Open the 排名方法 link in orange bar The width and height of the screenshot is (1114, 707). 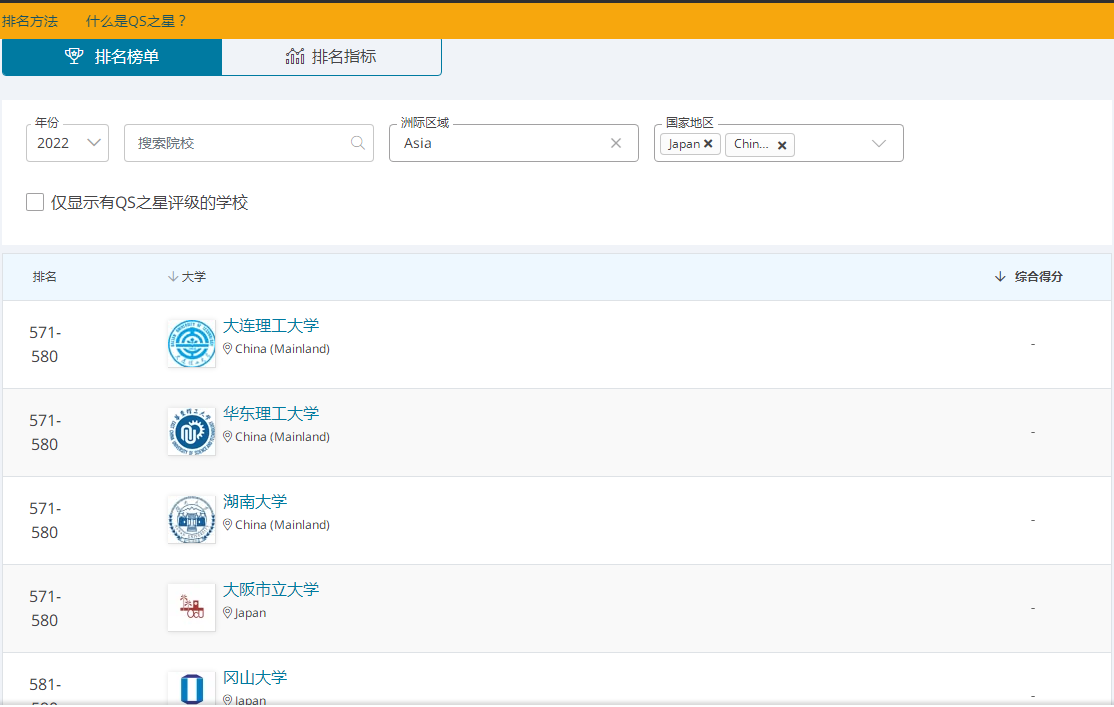click(30, 21)
